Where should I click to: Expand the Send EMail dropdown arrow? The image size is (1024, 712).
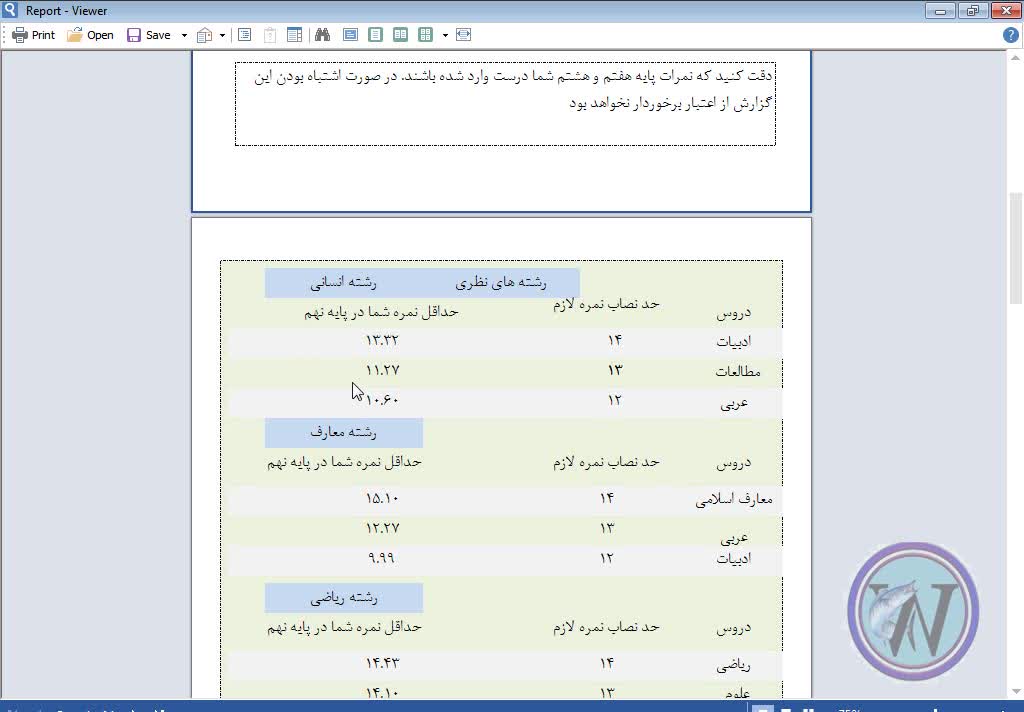[222, 35]
